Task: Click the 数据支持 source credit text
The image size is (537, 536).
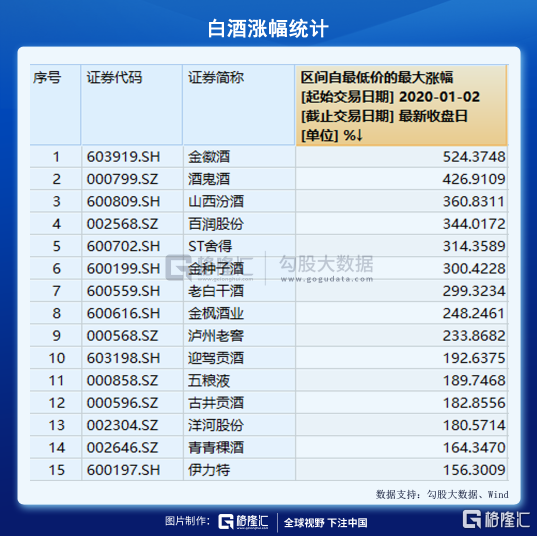Action: tap(442, 494)
